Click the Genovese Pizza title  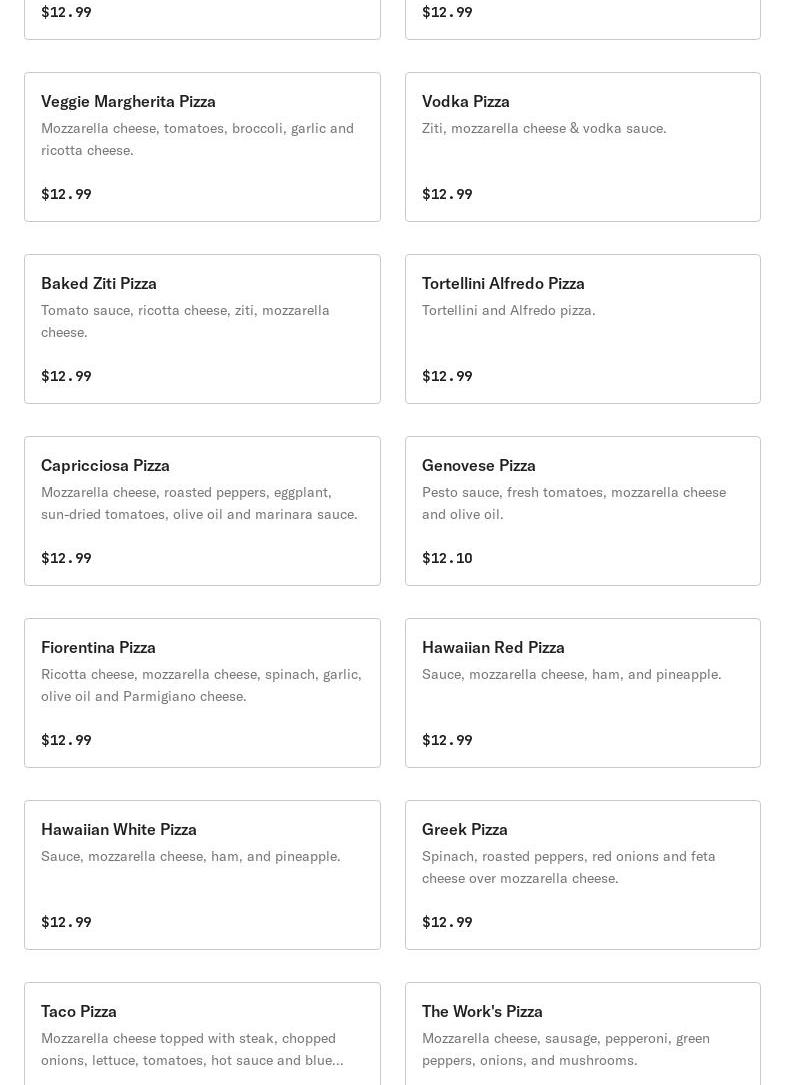[x=478, y=465]
